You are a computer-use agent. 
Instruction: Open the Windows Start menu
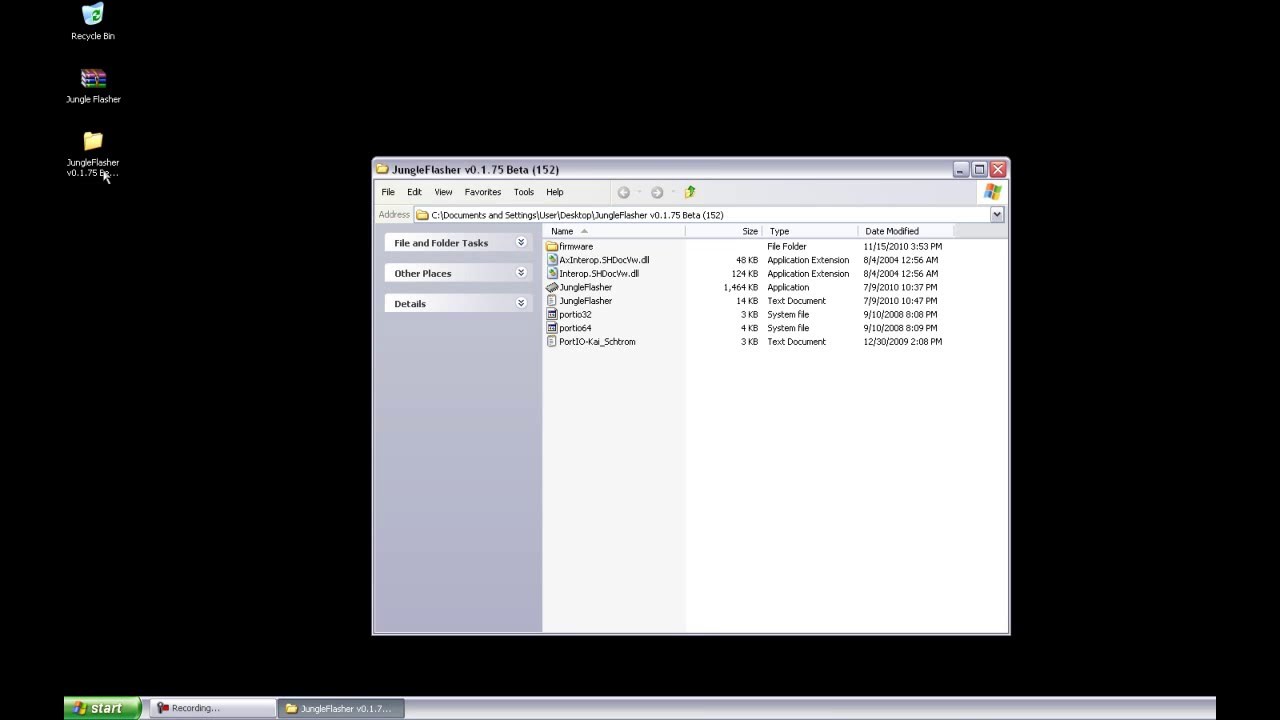pos(102,708)
